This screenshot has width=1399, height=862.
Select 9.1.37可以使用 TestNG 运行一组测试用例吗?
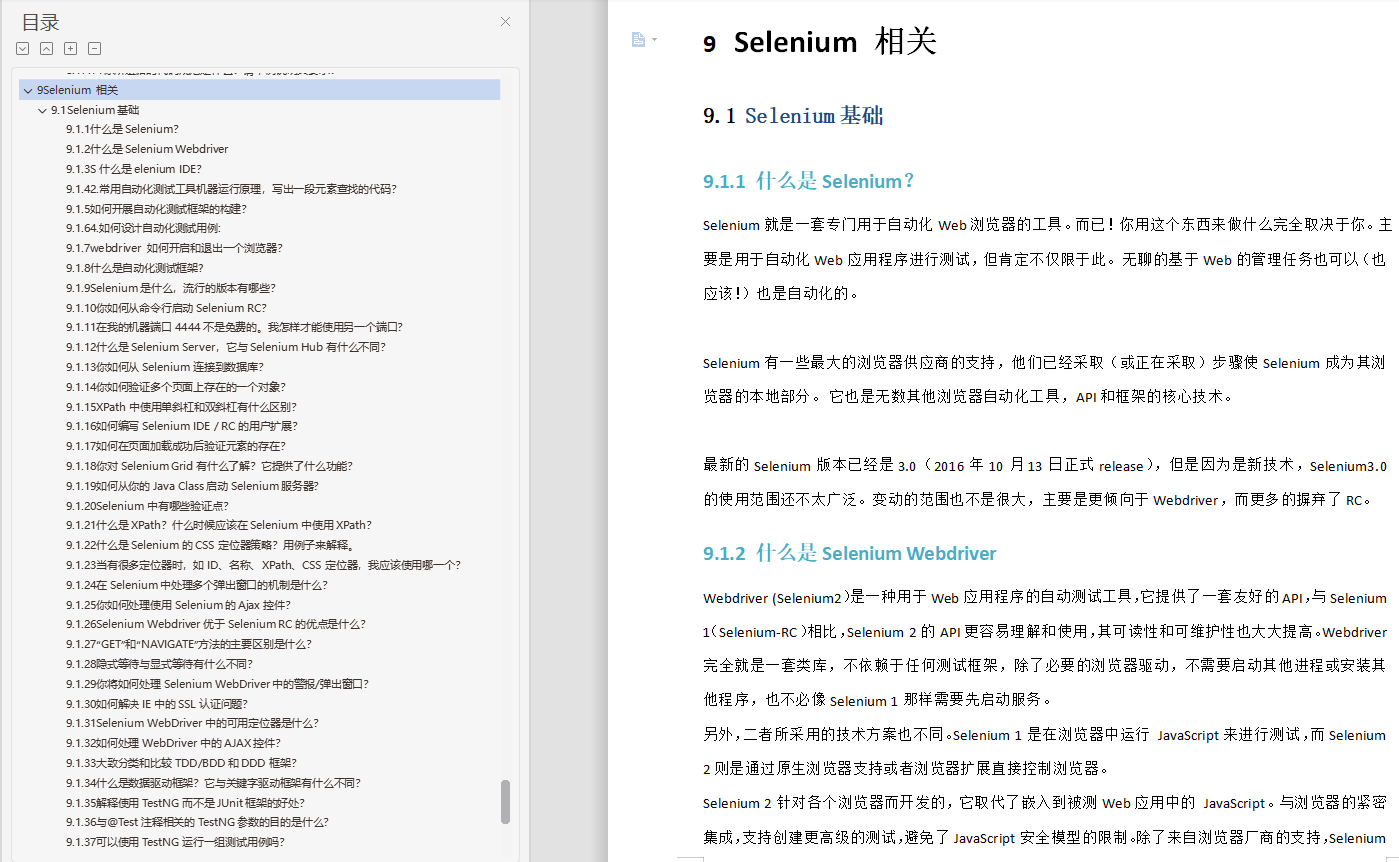176,842
